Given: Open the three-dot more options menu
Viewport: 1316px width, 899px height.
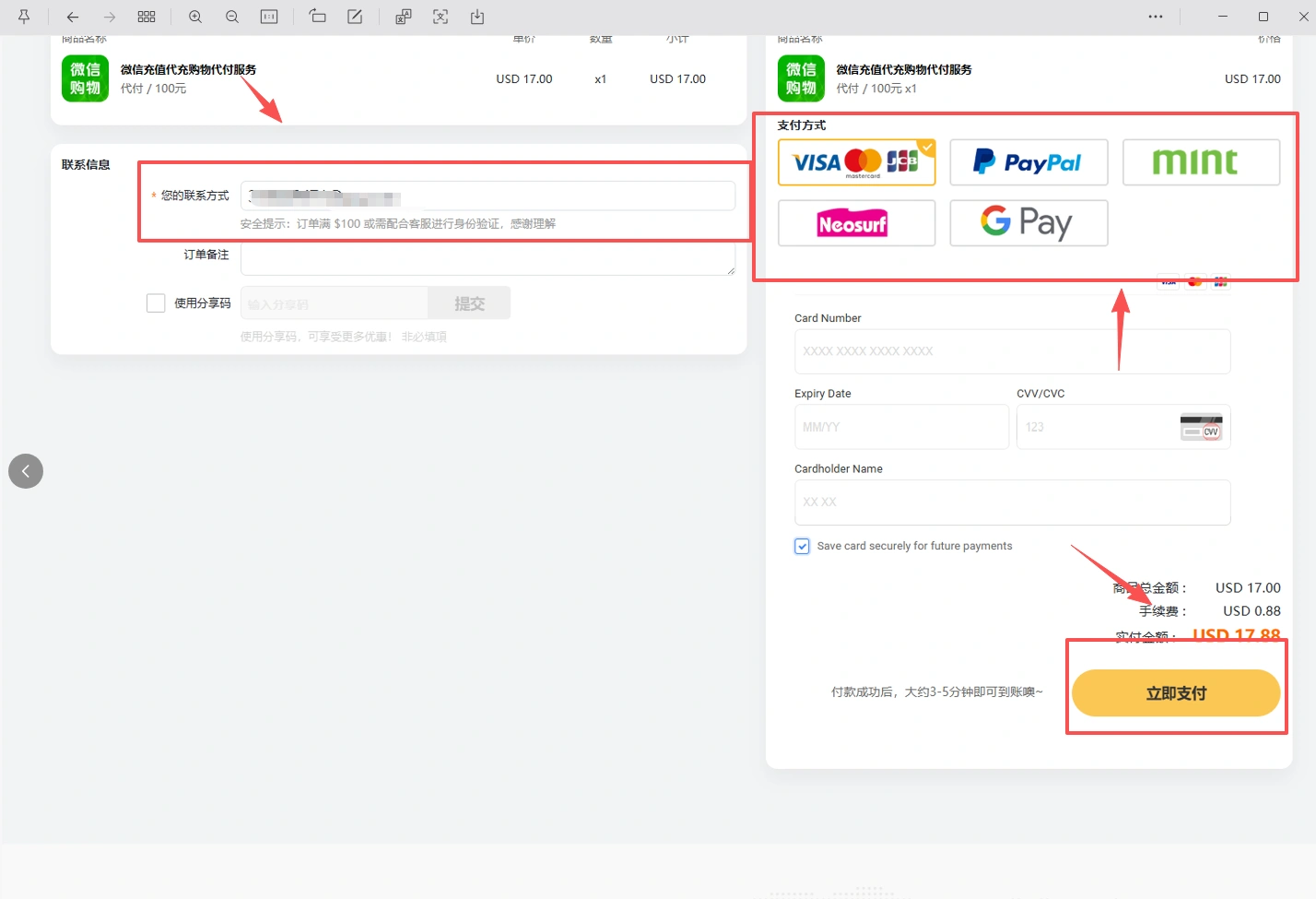Looking at the screenshot, I should (1156, 17).
